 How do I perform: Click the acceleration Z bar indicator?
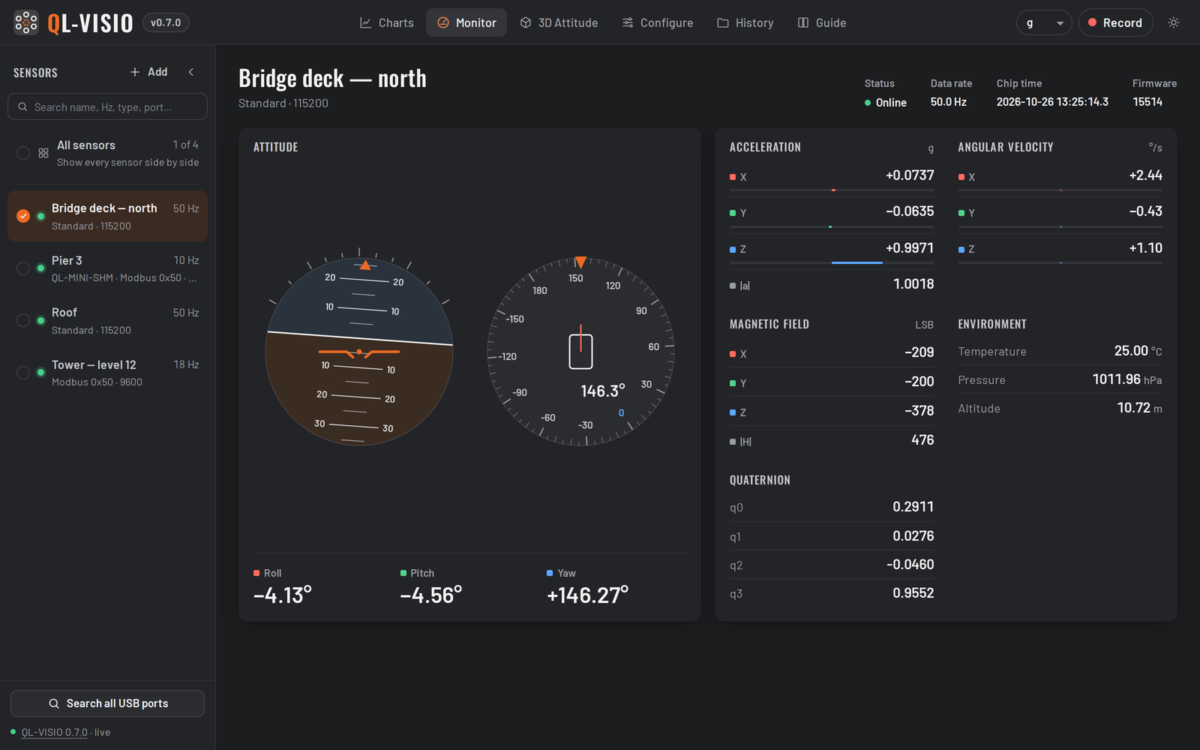pos(832,263)
